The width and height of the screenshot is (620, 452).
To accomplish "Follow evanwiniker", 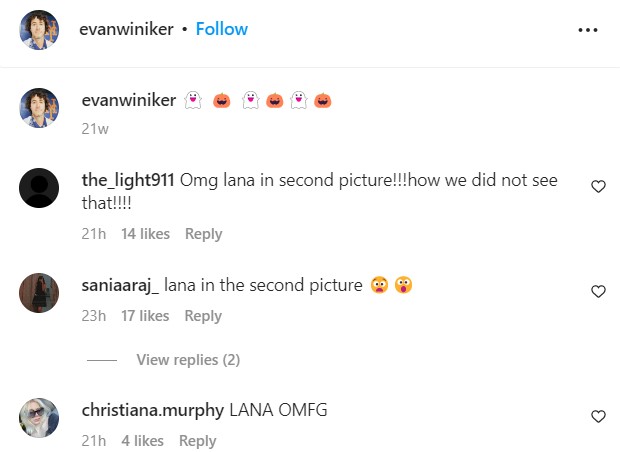I will (222, 29).
